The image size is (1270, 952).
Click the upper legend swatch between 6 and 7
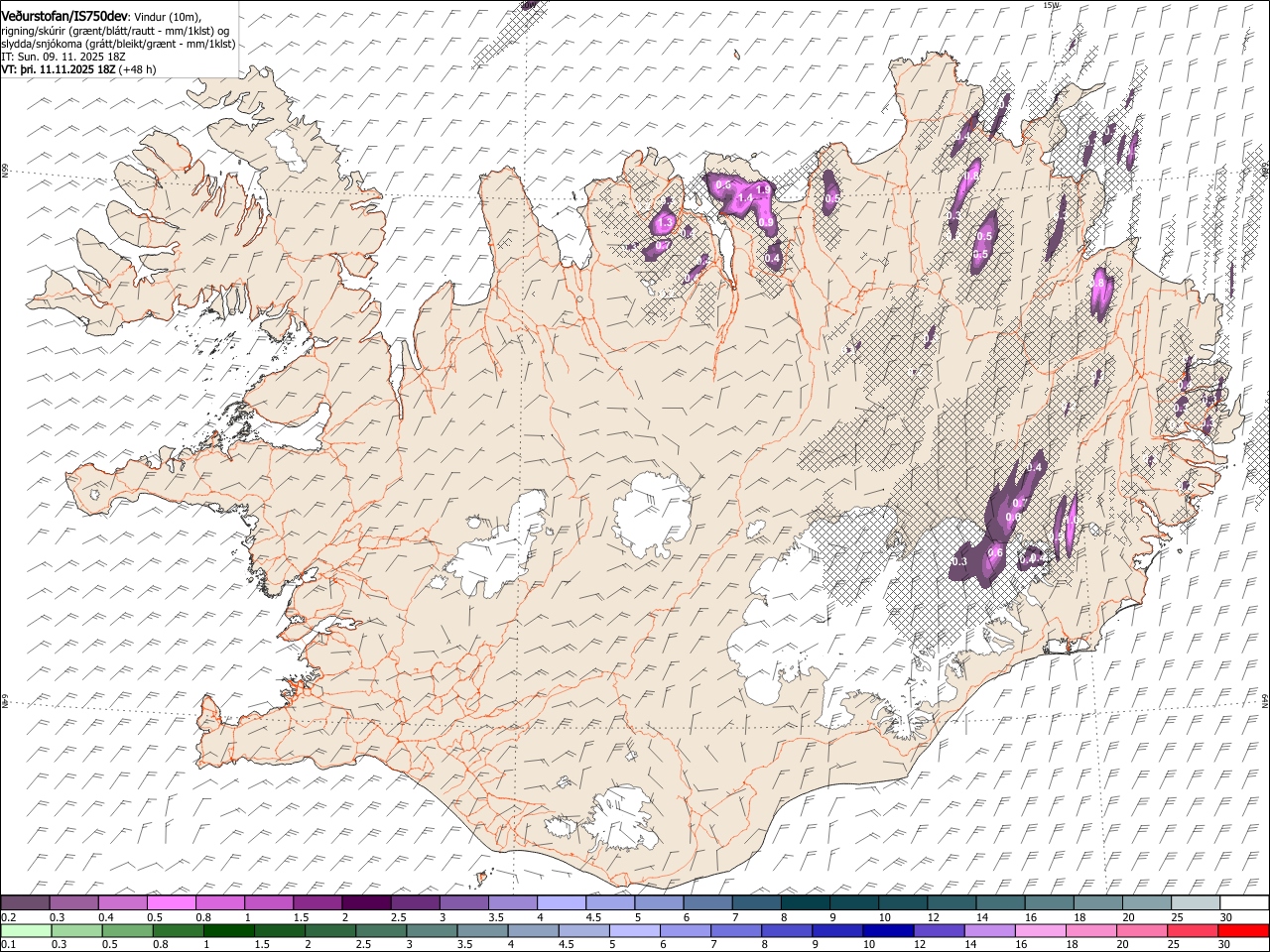tap(706, 902)
